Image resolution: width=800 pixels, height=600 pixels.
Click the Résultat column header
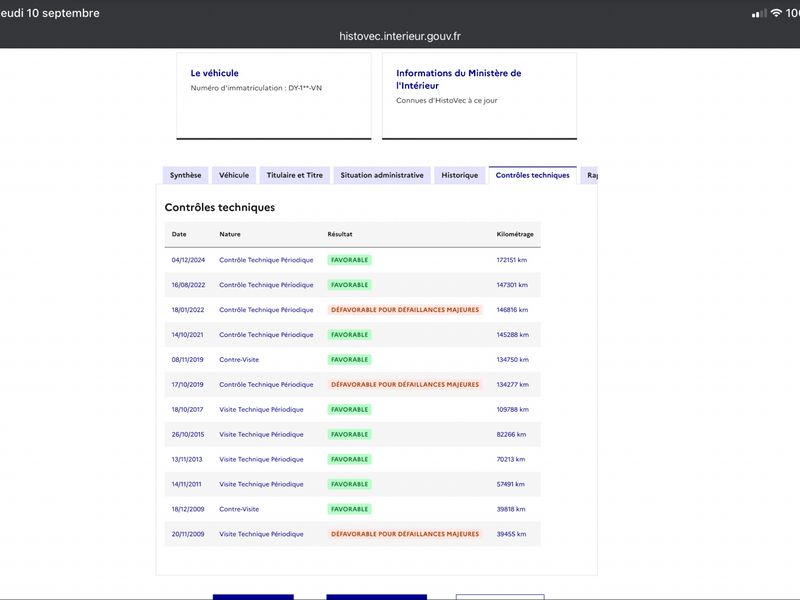tap(340, 234)
